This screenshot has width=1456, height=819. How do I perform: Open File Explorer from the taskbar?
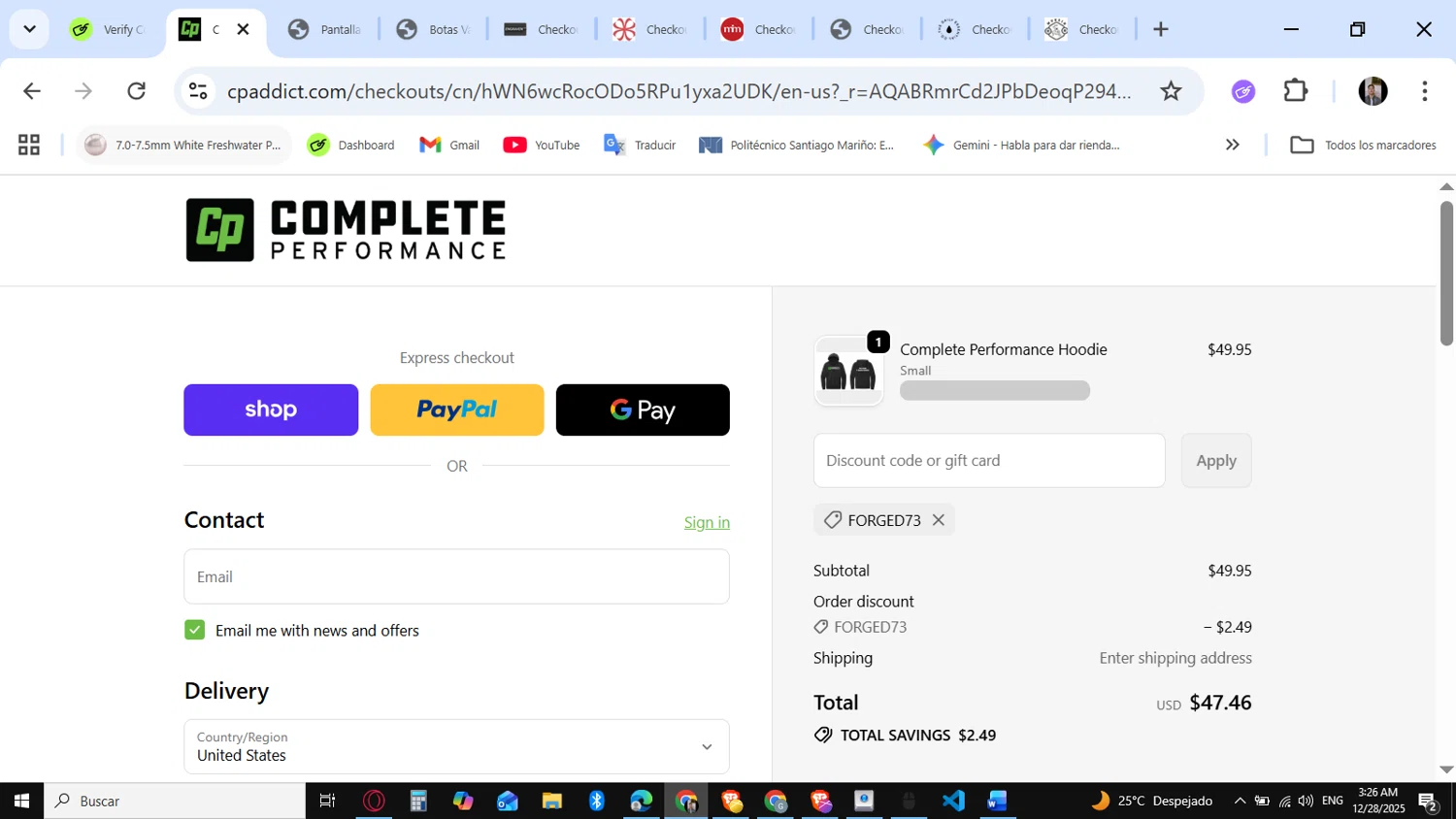(x=552, y=801)
